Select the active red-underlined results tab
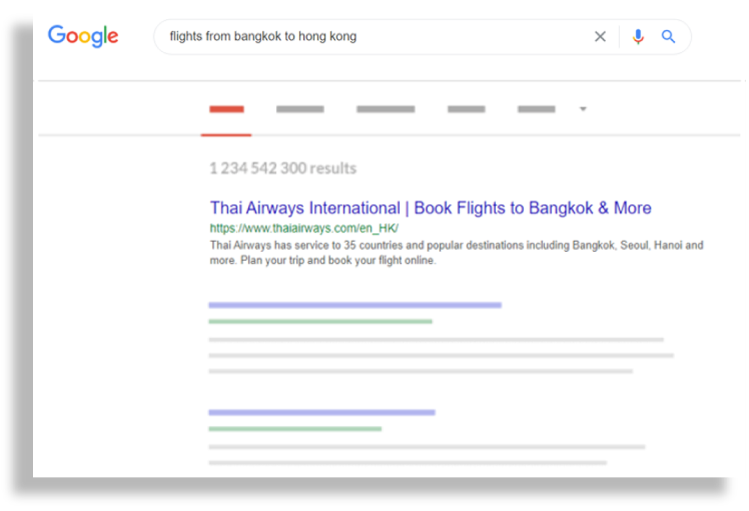 (x=226, y=109)
